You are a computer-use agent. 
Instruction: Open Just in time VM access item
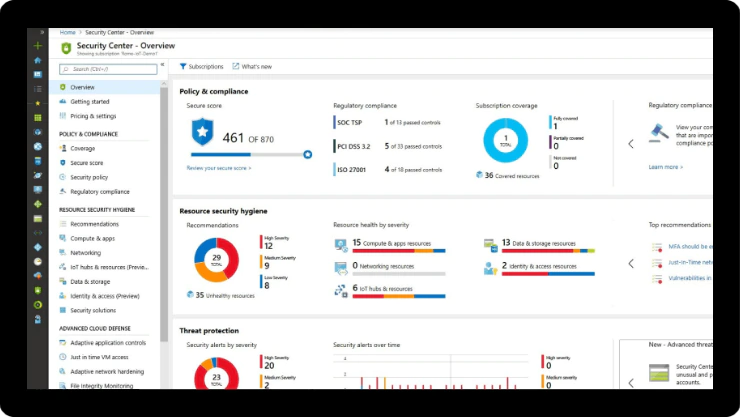(x=99, y=357)
